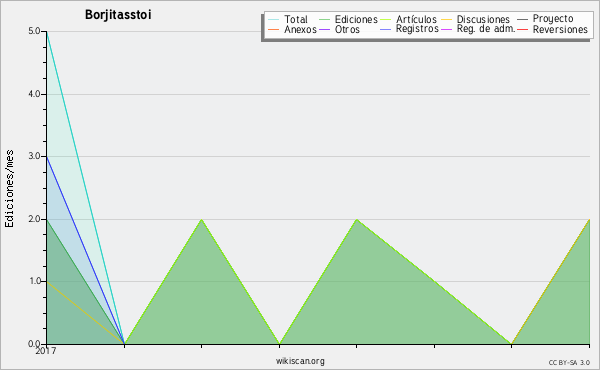Click the 1.0 y-axis value
The width and height of the screenshot is (600, 370).
coord(34,281)
